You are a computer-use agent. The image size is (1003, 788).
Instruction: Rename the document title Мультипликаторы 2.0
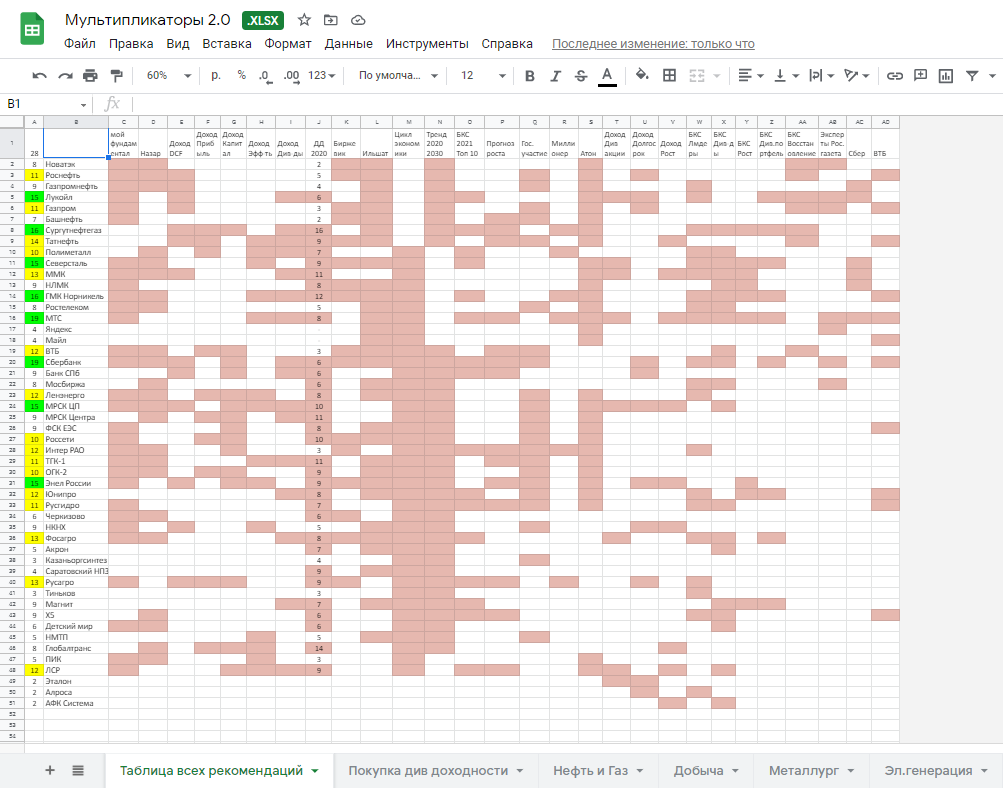point(148,20)
